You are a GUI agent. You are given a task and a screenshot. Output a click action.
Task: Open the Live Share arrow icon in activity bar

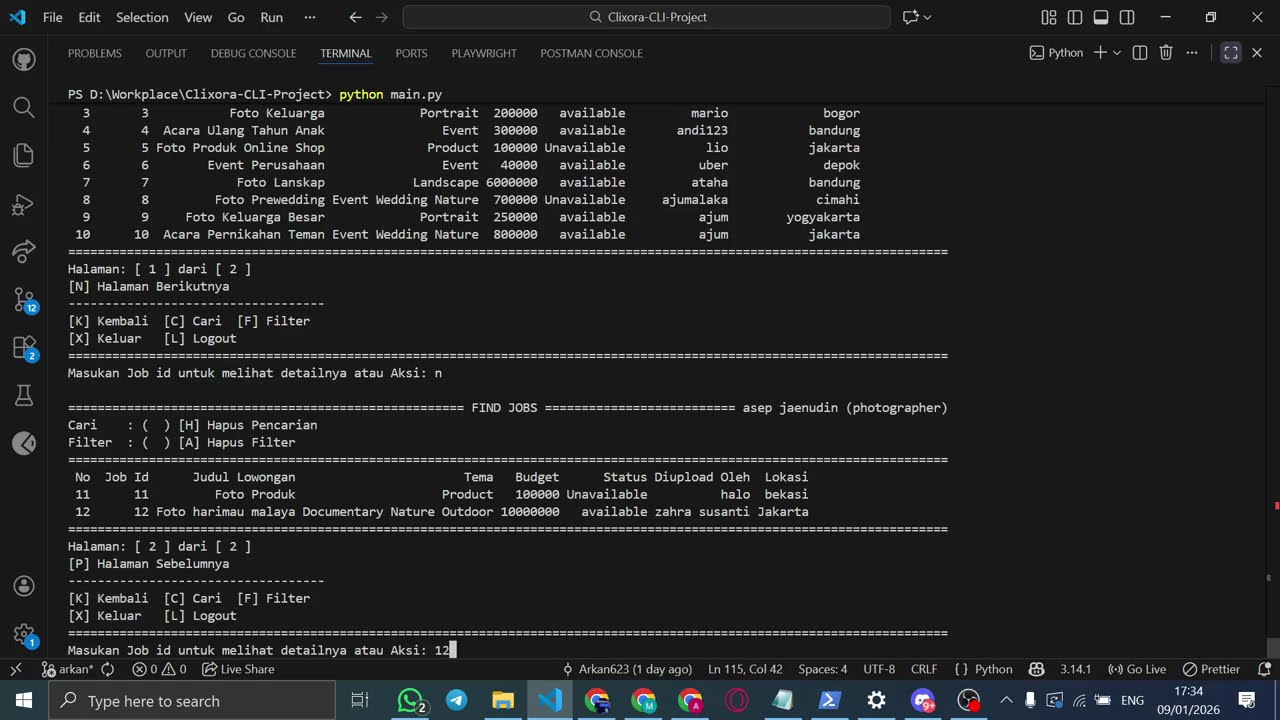click(x=24, y=252)
